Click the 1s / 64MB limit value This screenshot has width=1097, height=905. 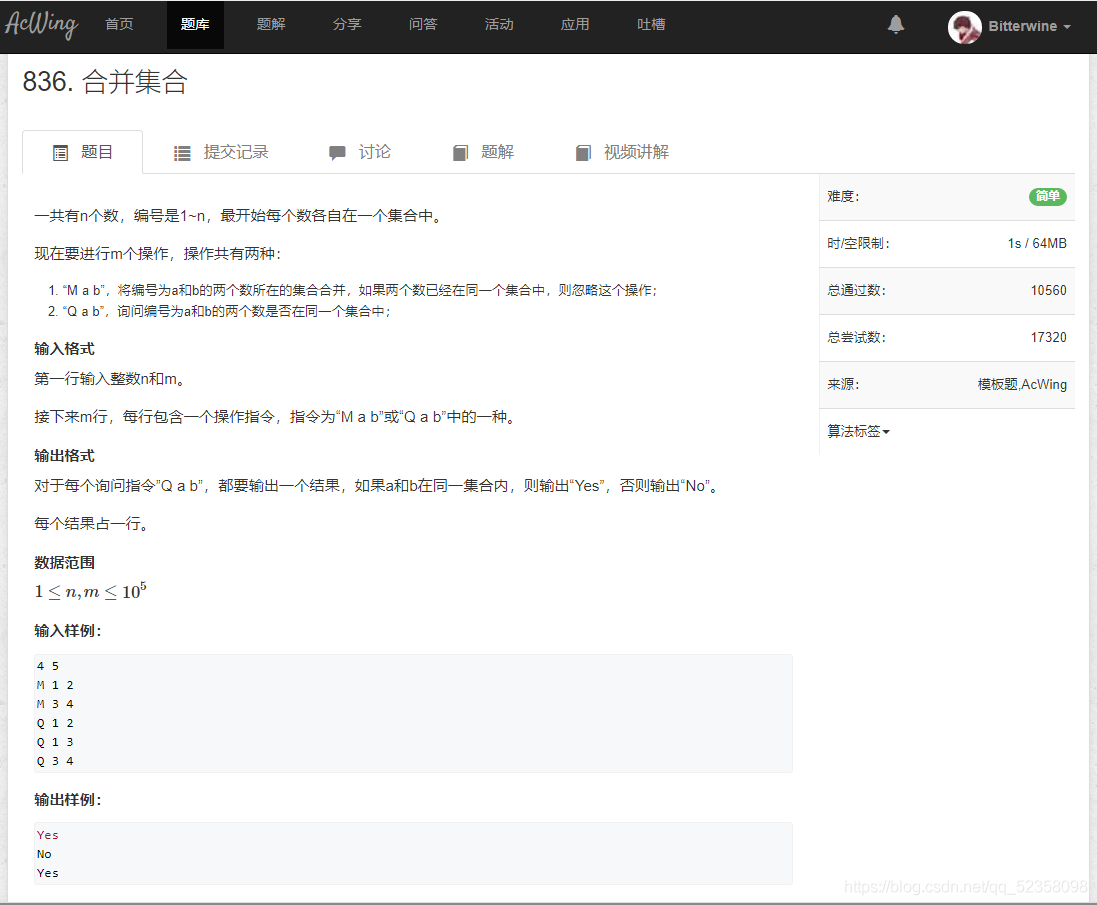point(1037,243)
